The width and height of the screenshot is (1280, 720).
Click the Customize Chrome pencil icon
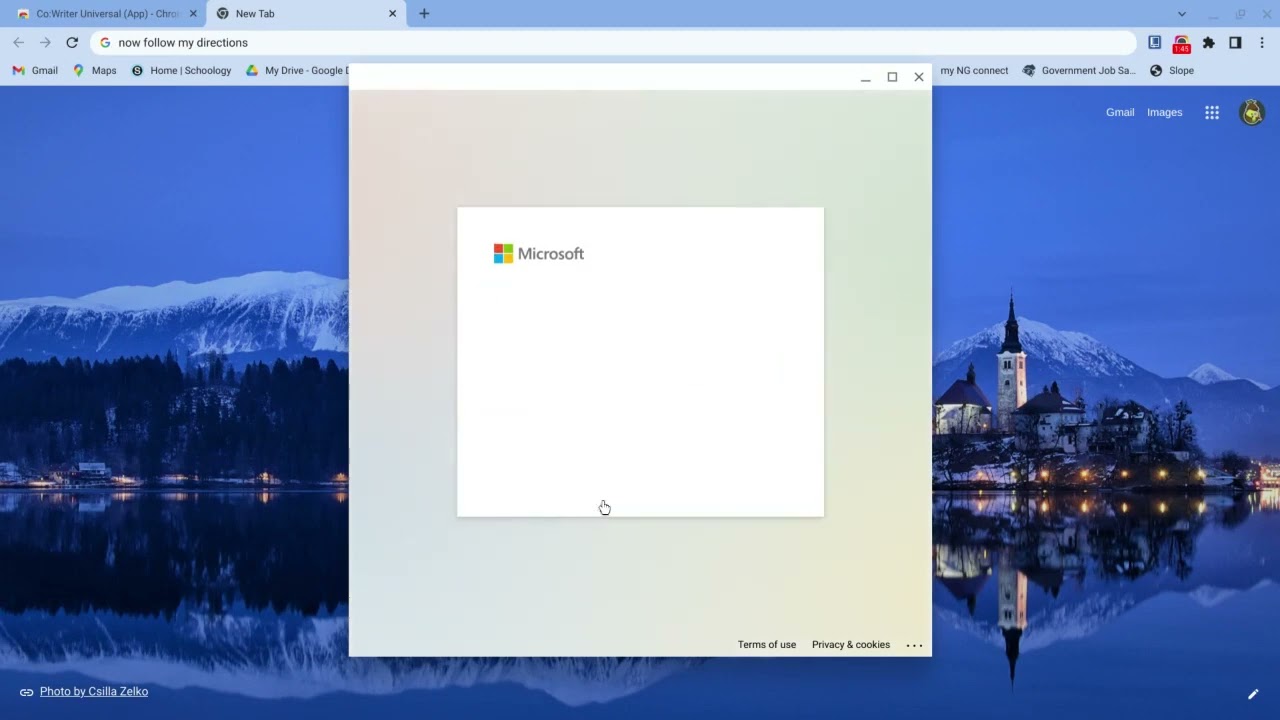[1253, 694]
